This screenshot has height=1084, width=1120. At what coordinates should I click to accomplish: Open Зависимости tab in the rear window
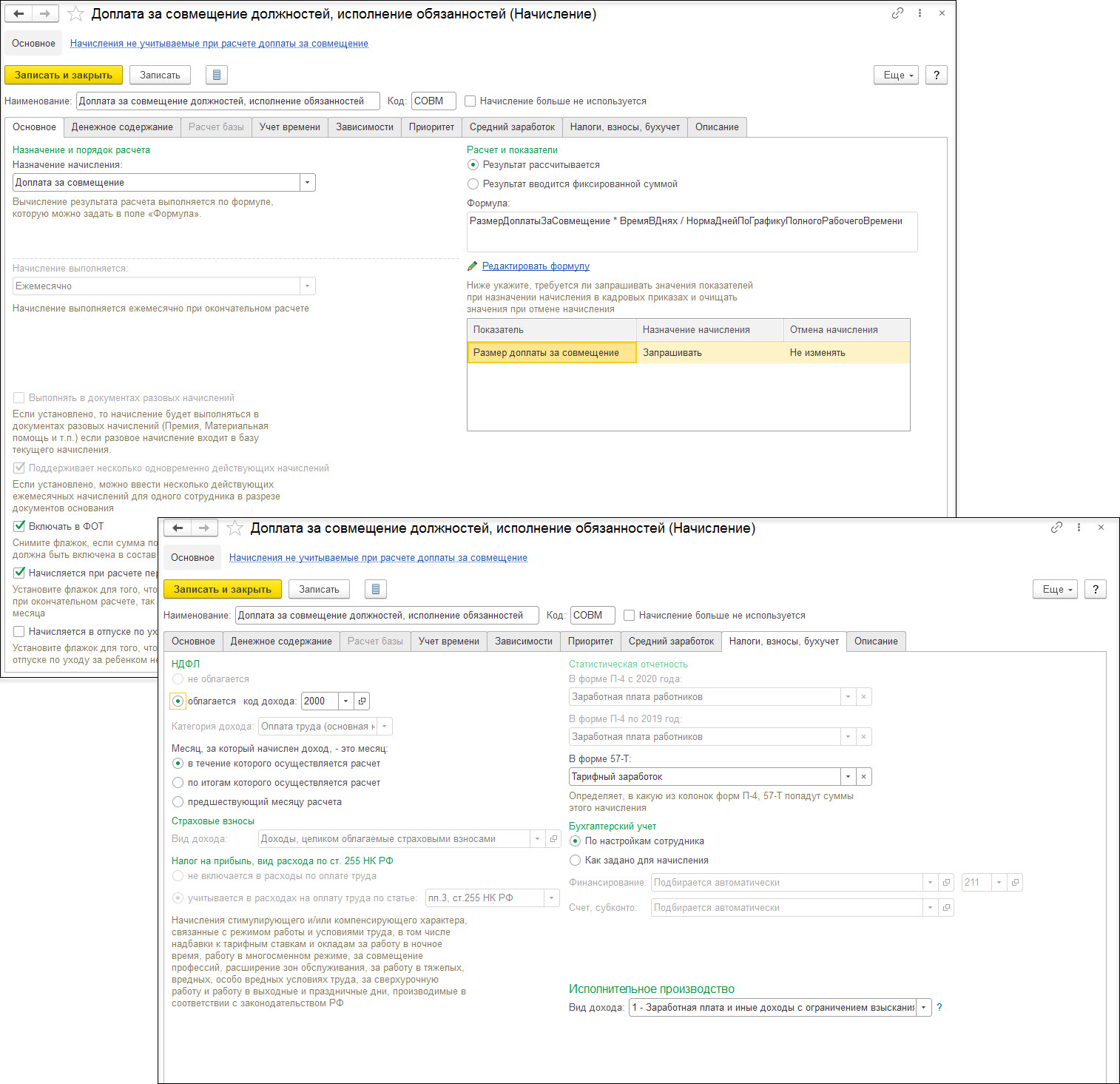[x=365, y=127]
